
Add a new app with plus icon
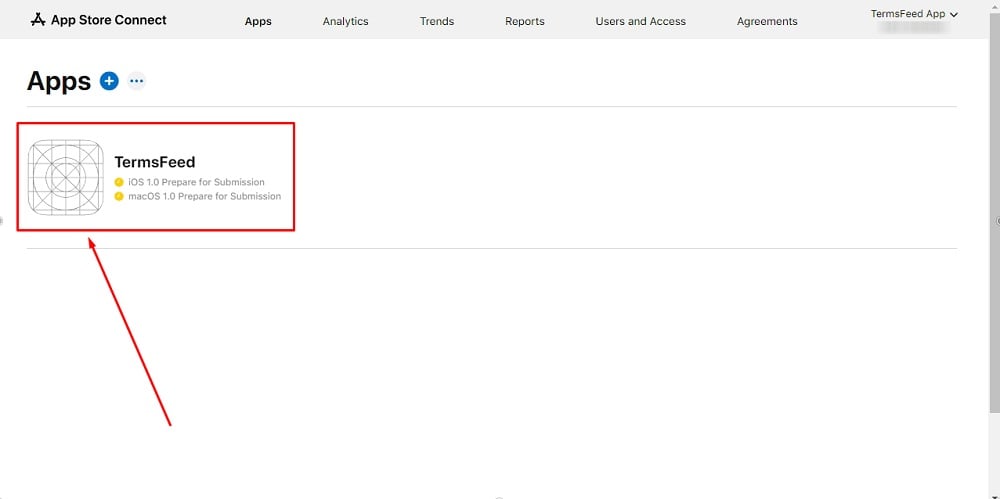click(109, 81)
